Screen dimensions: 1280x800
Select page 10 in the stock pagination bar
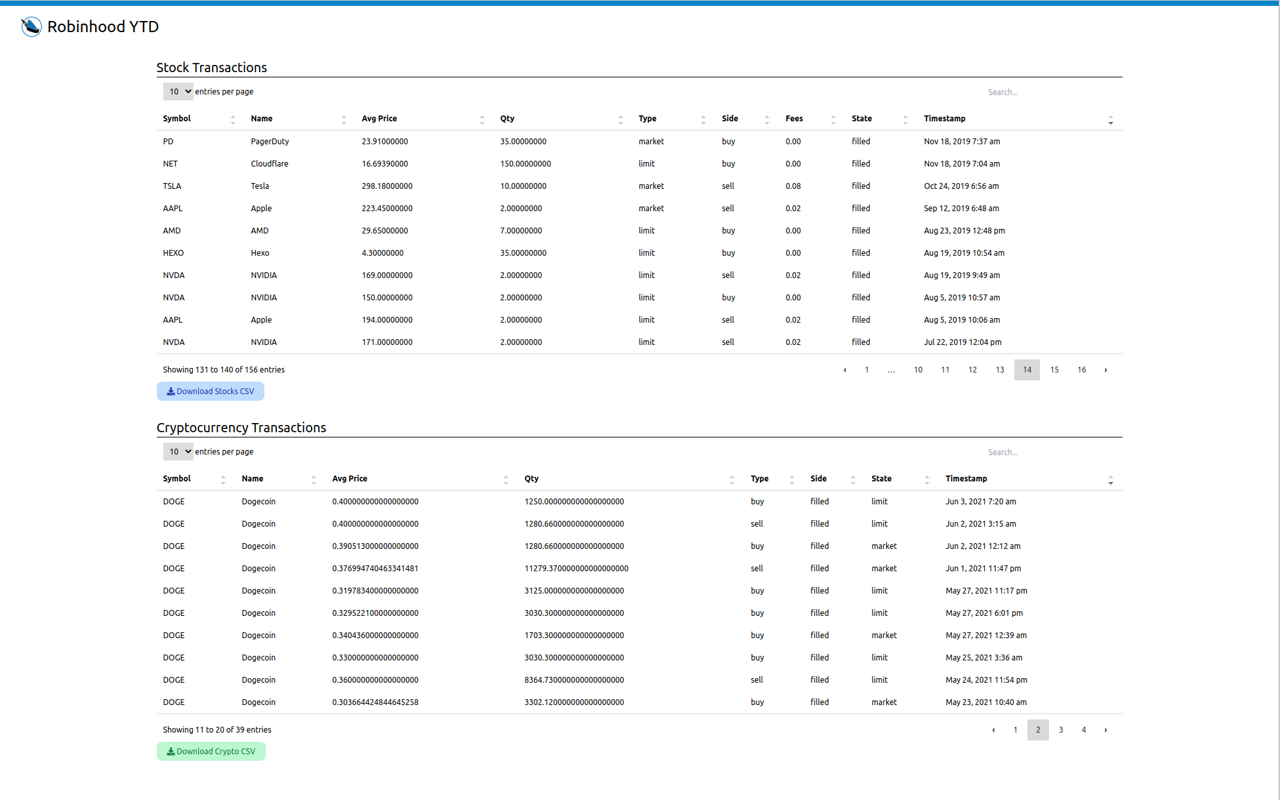point(918,369)
